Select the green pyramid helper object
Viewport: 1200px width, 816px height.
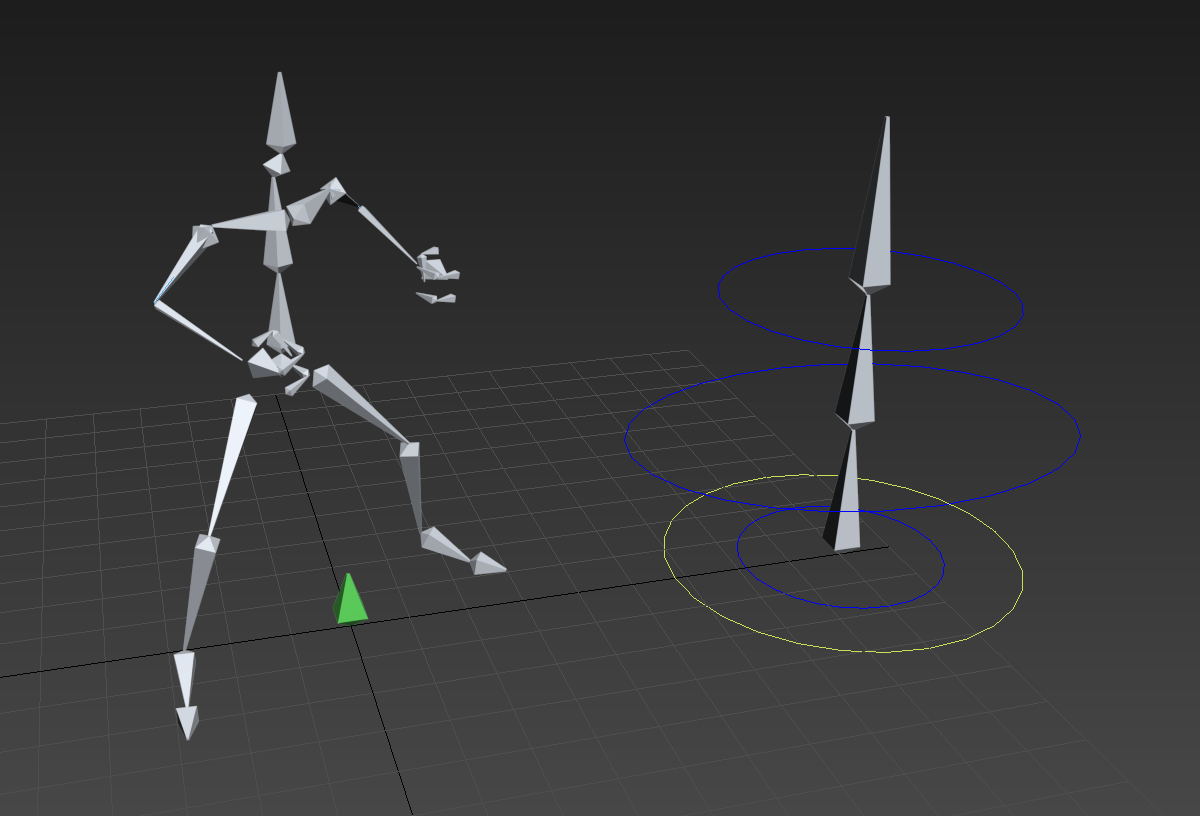coord(350,600)
